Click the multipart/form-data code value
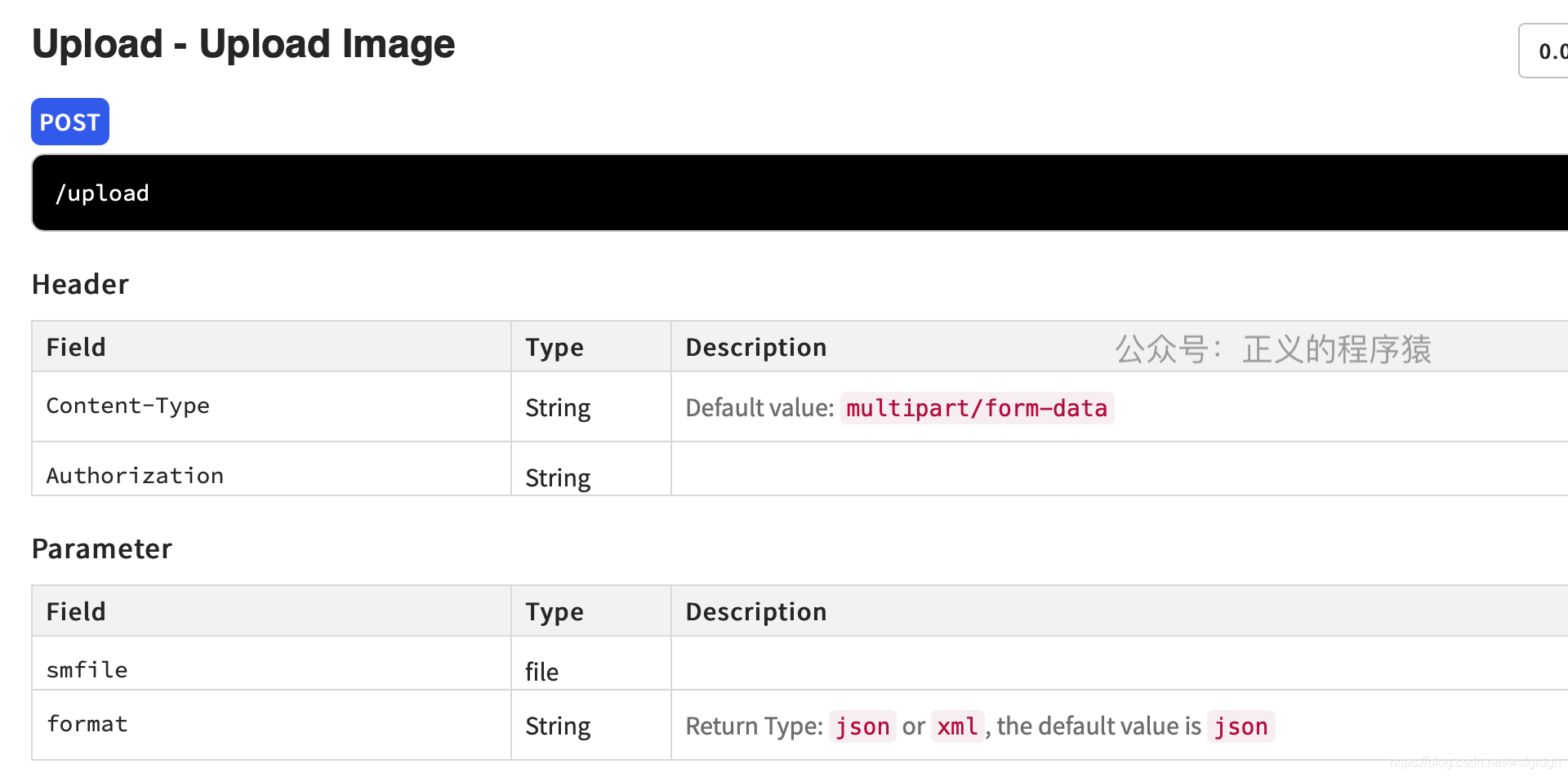Image resolution: width=1568 pixels, height=777 pixels. (x=977, y=407)
